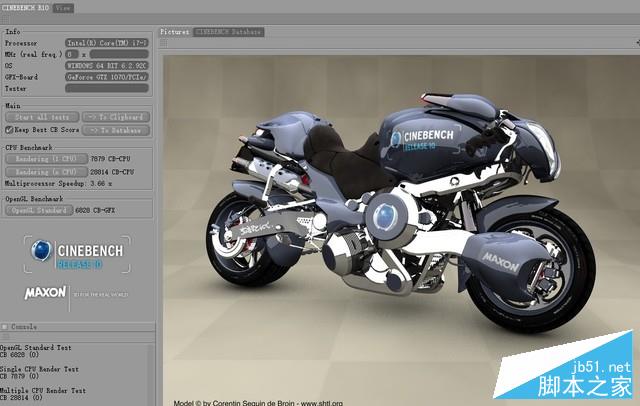Run the Rendering (1 CPU) benchmark
Screen dimensions: 640x406
click(x=47, y=159)
